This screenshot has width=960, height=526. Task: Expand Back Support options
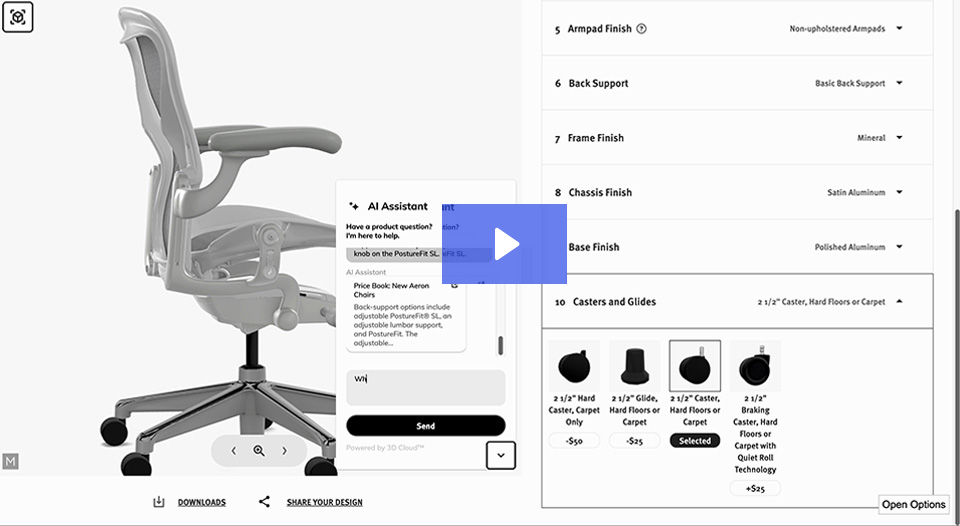(x=899, y=83)
